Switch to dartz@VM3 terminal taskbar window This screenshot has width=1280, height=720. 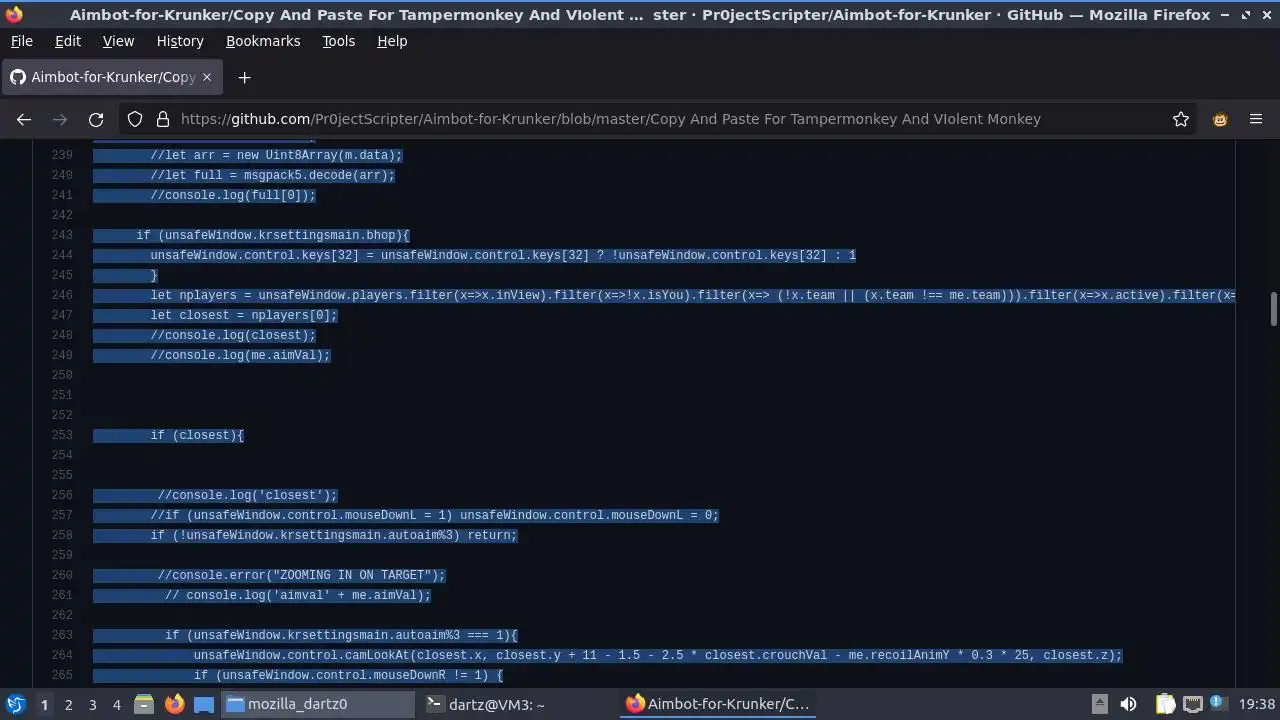[518, 704]
